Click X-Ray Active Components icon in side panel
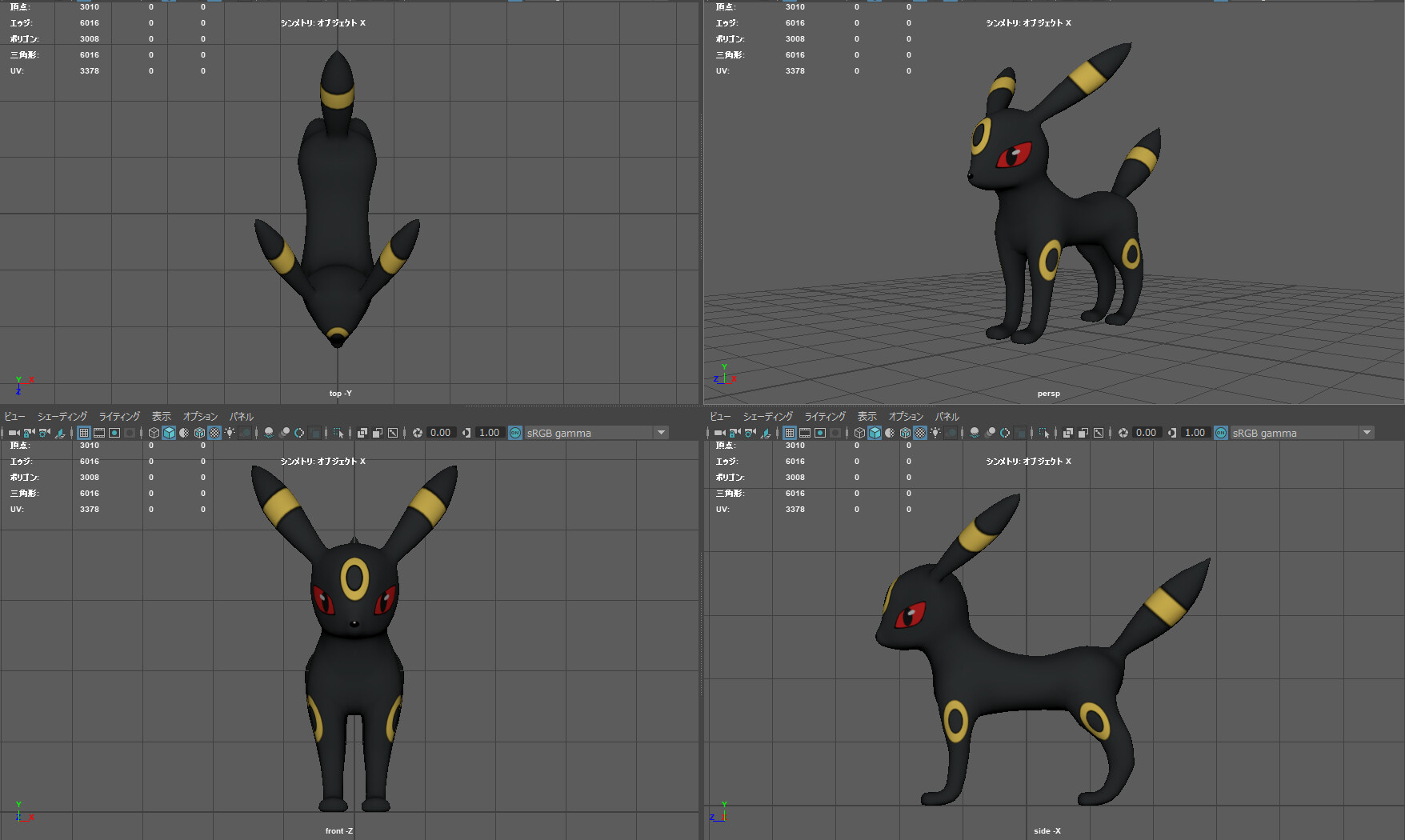Screen dimensions: 1405x840 [1083, 433]
